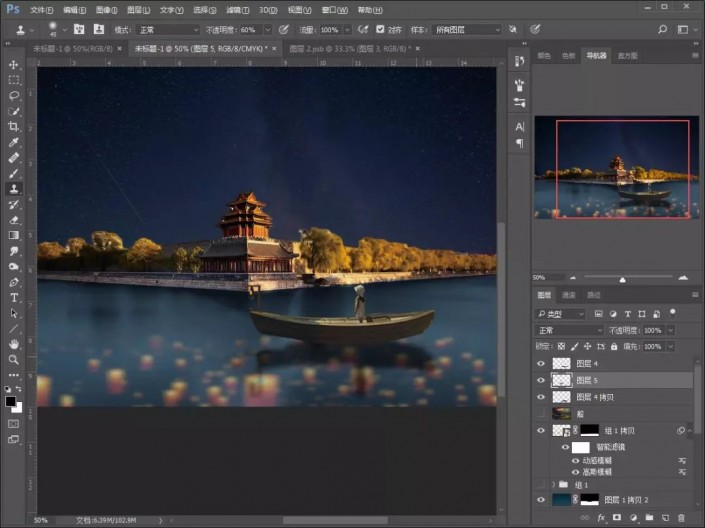
Task: Switch to the 直方图 histogram tab
Action: (x=628, y=56)
